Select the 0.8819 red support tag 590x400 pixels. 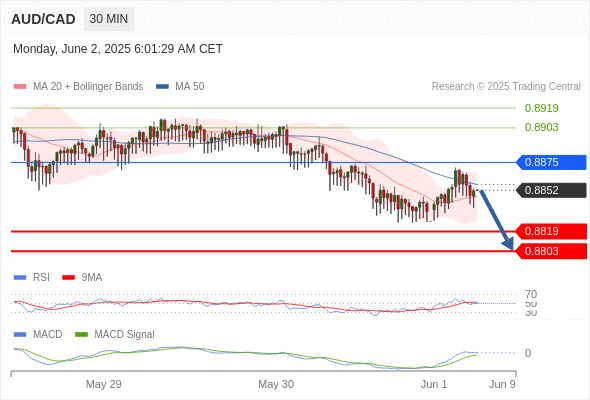551,231
